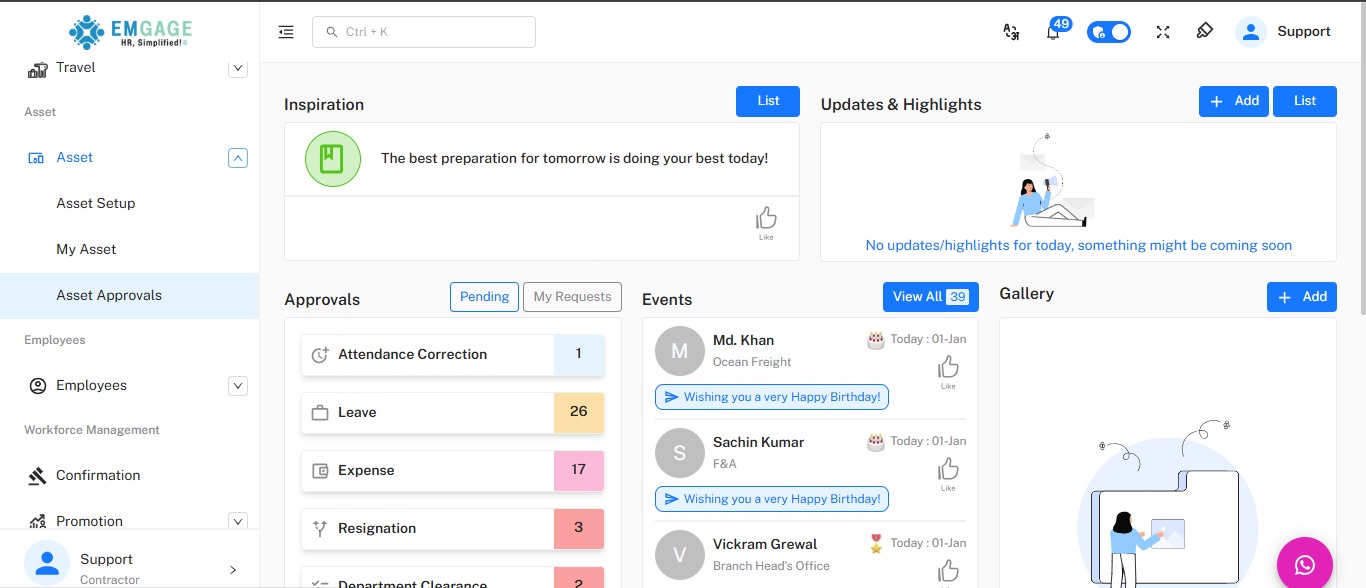Like the Inspiration quote of the day
Screen dimensions: 1366x588
(x=766, y=218)
